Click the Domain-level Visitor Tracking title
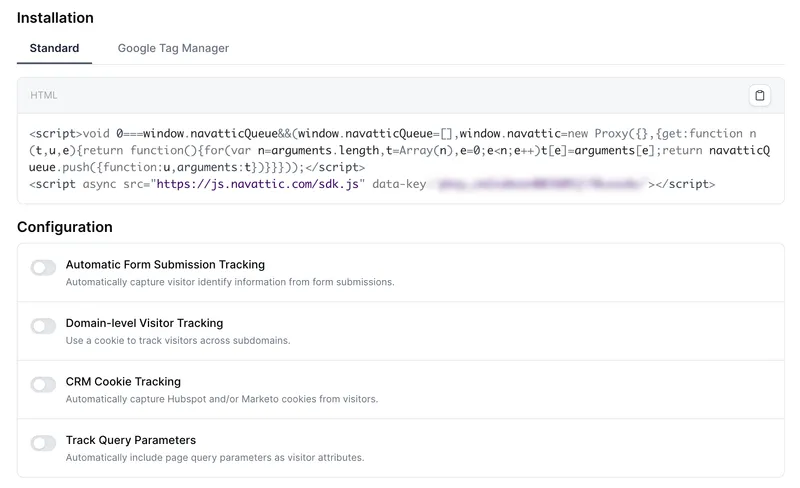 click(144, 323)
